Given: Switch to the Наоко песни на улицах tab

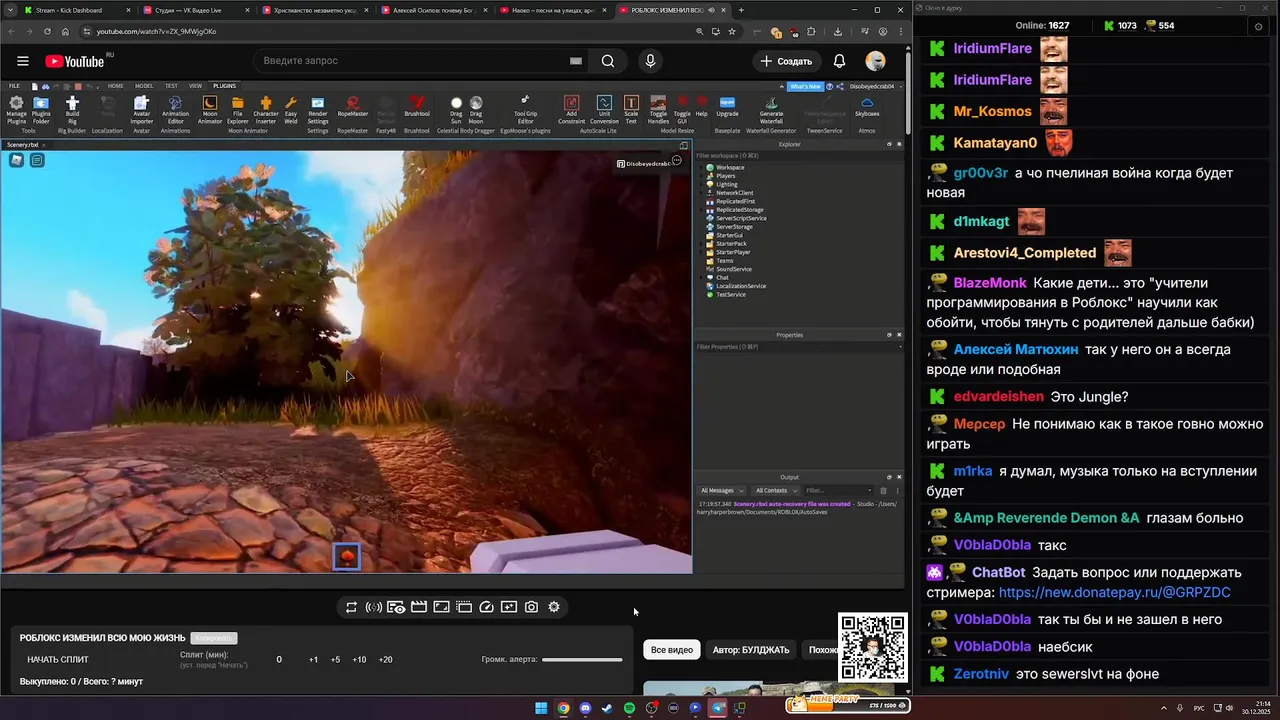Looking at the screenshot, I should pos(552,10).
